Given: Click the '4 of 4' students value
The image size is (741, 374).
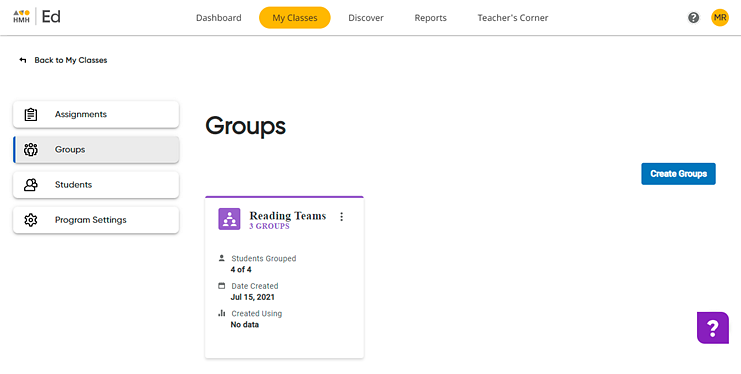Looking at the screenshot, I should (x=241, y=270).
